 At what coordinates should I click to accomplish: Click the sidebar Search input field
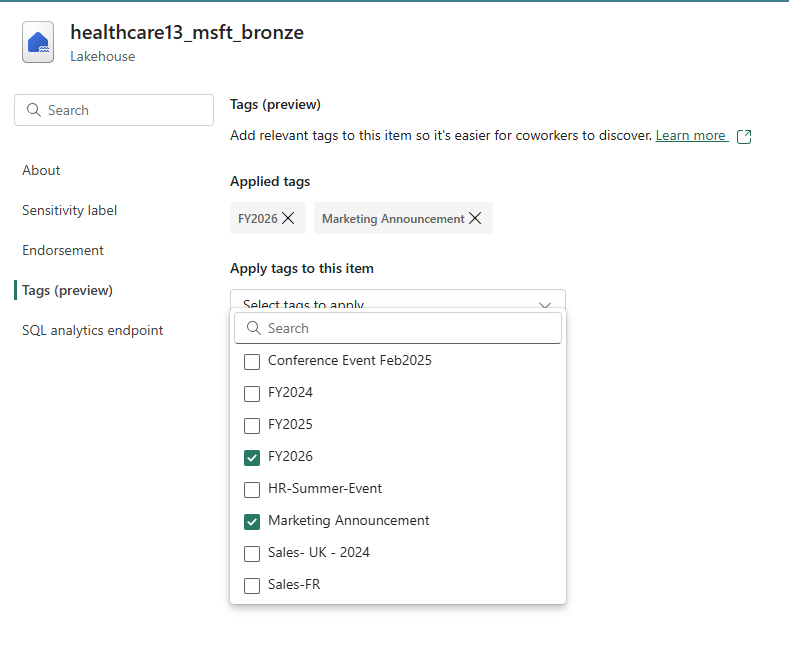114,110
